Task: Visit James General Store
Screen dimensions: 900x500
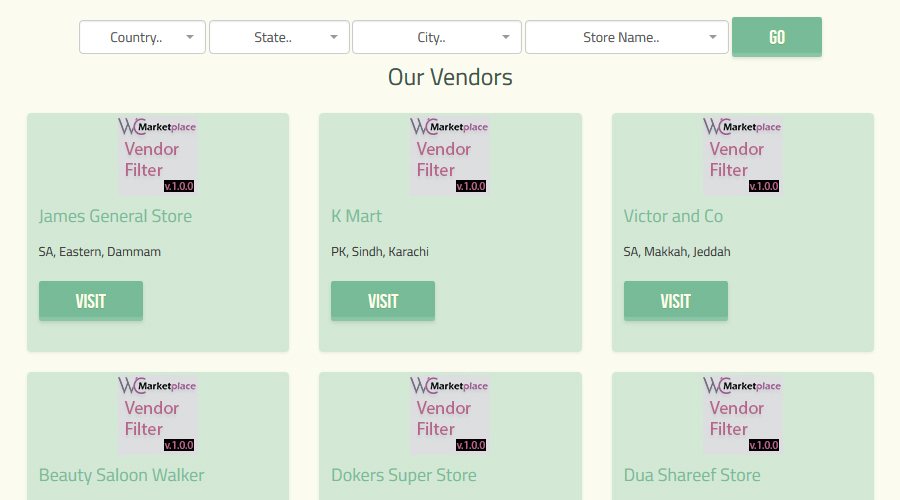Action: point(91,301)
